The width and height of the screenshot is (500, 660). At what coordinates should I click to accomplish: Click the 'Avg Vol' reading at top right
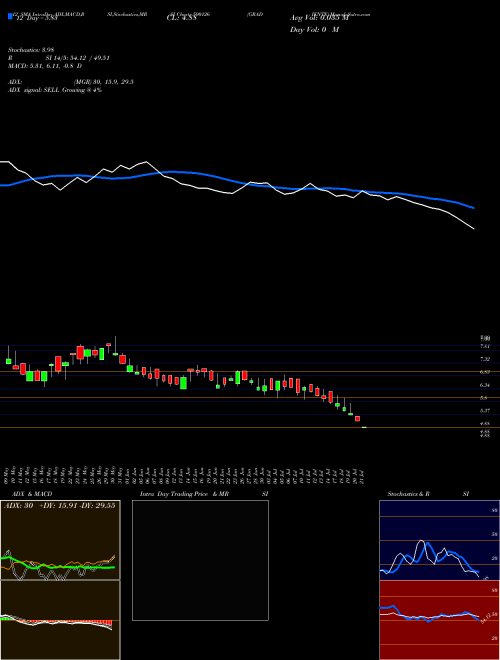(319, 18)
